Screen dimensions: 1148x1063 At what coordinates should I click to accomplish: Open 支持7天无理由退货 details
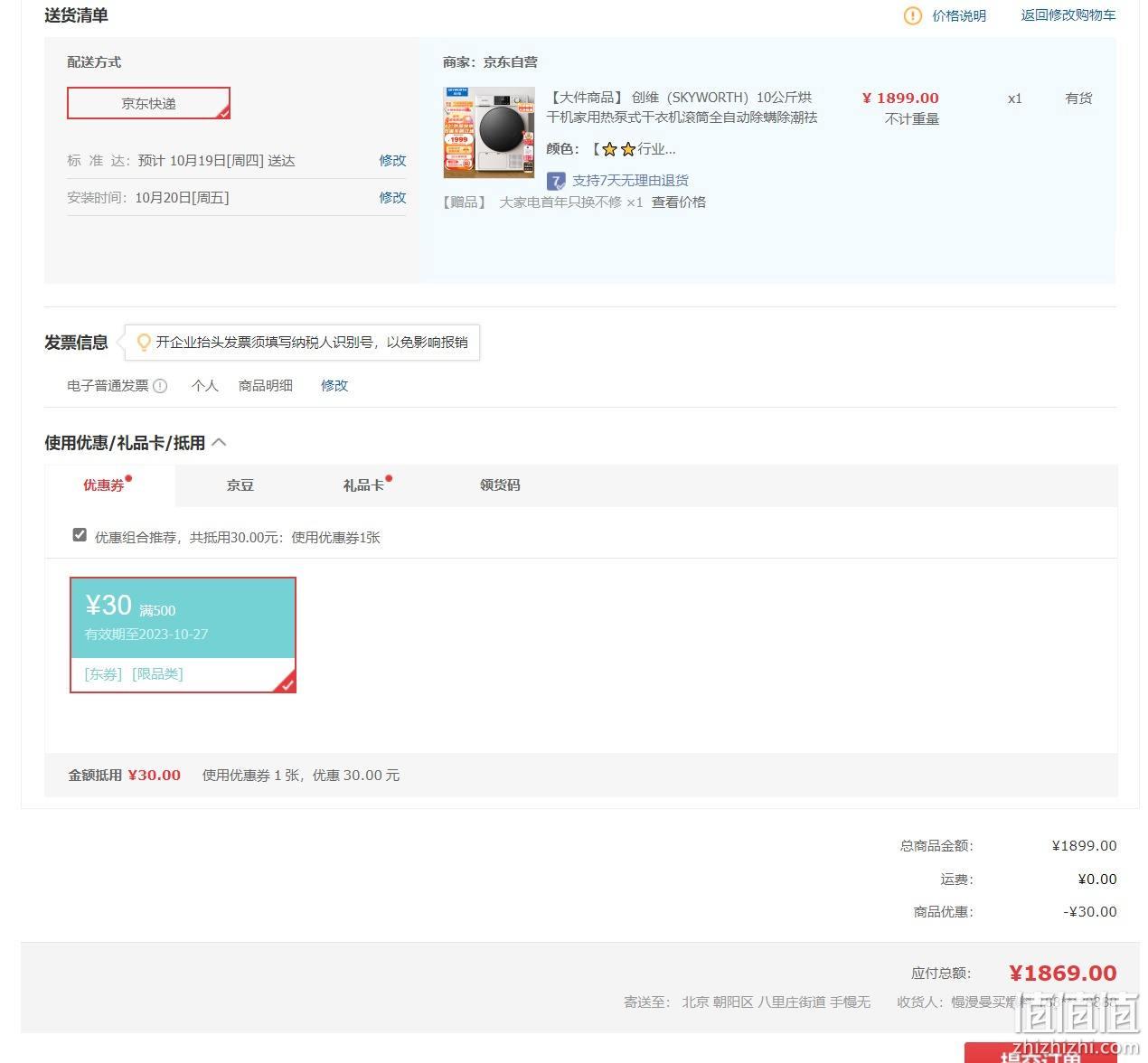point(630,180)
